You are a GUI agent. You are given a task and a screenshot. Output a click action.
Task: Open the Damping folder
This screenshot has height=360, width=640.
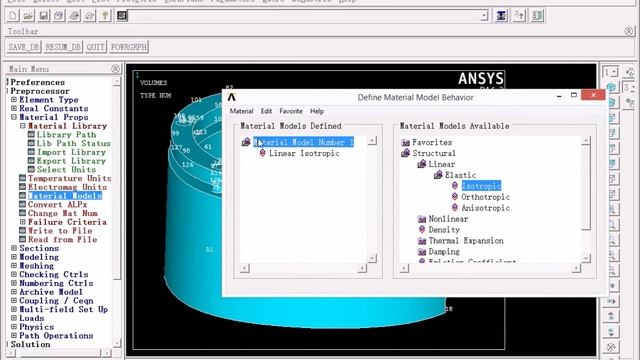click(444, 251)
